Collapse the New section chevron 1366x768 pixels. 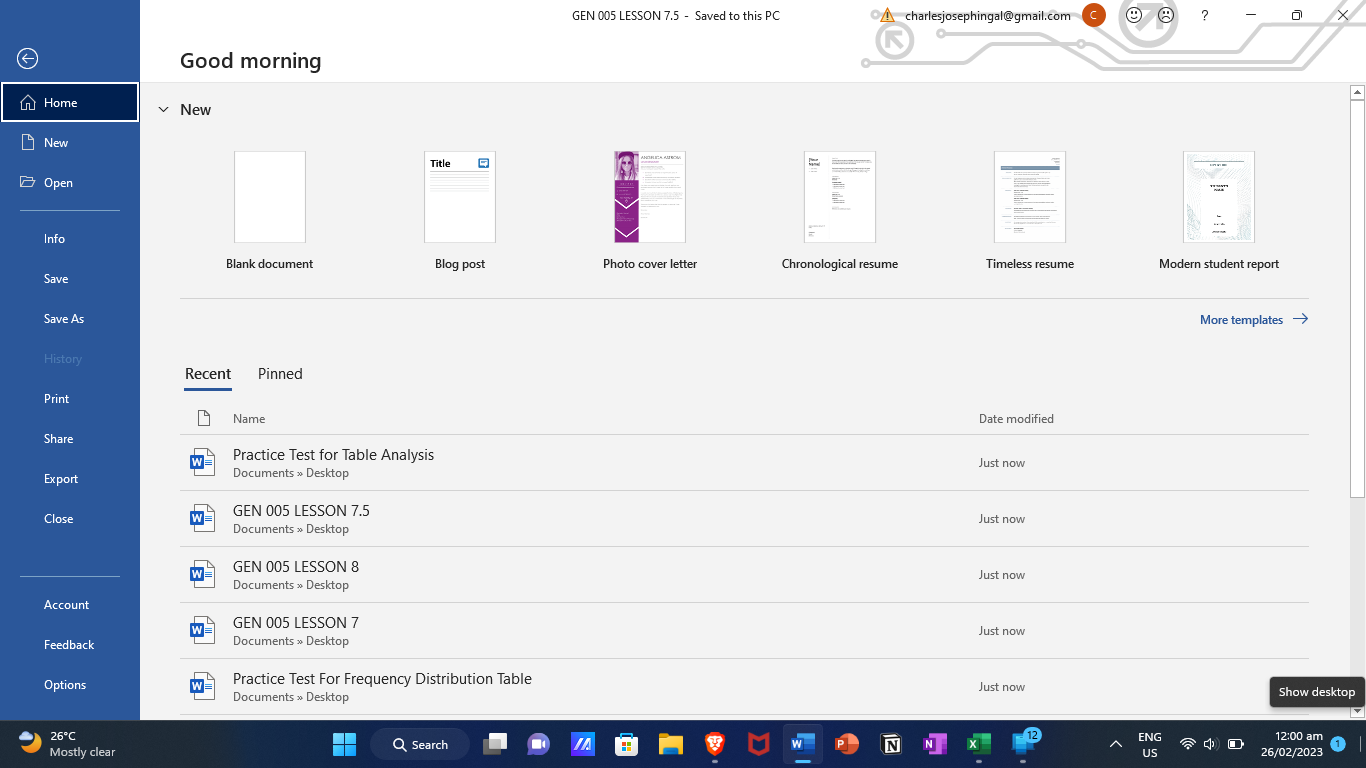164,110
